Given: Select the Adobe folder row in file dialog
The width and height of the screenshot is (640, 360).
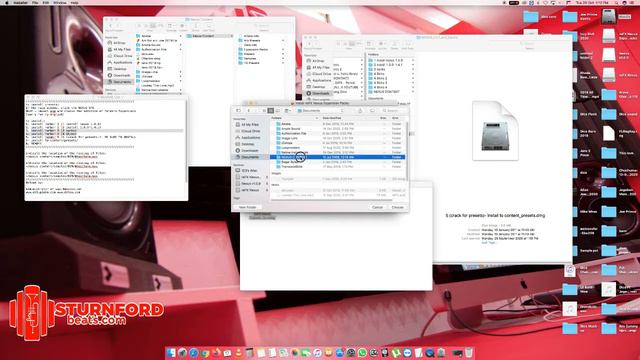Looking at the screenshot, I should (x=338, y=124).
